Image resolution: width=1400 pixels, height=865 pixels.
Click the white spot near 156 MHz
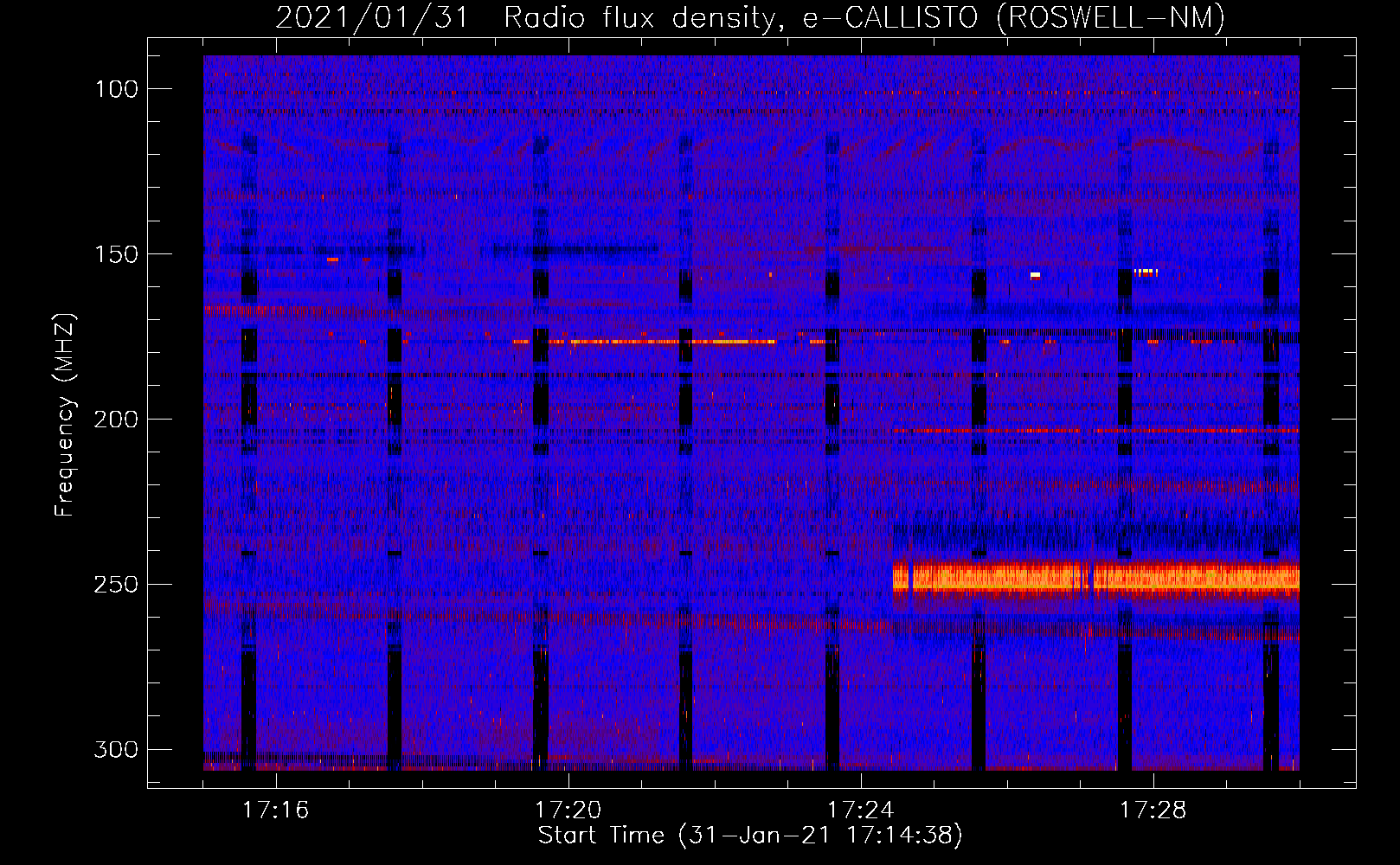point(1035,275)
